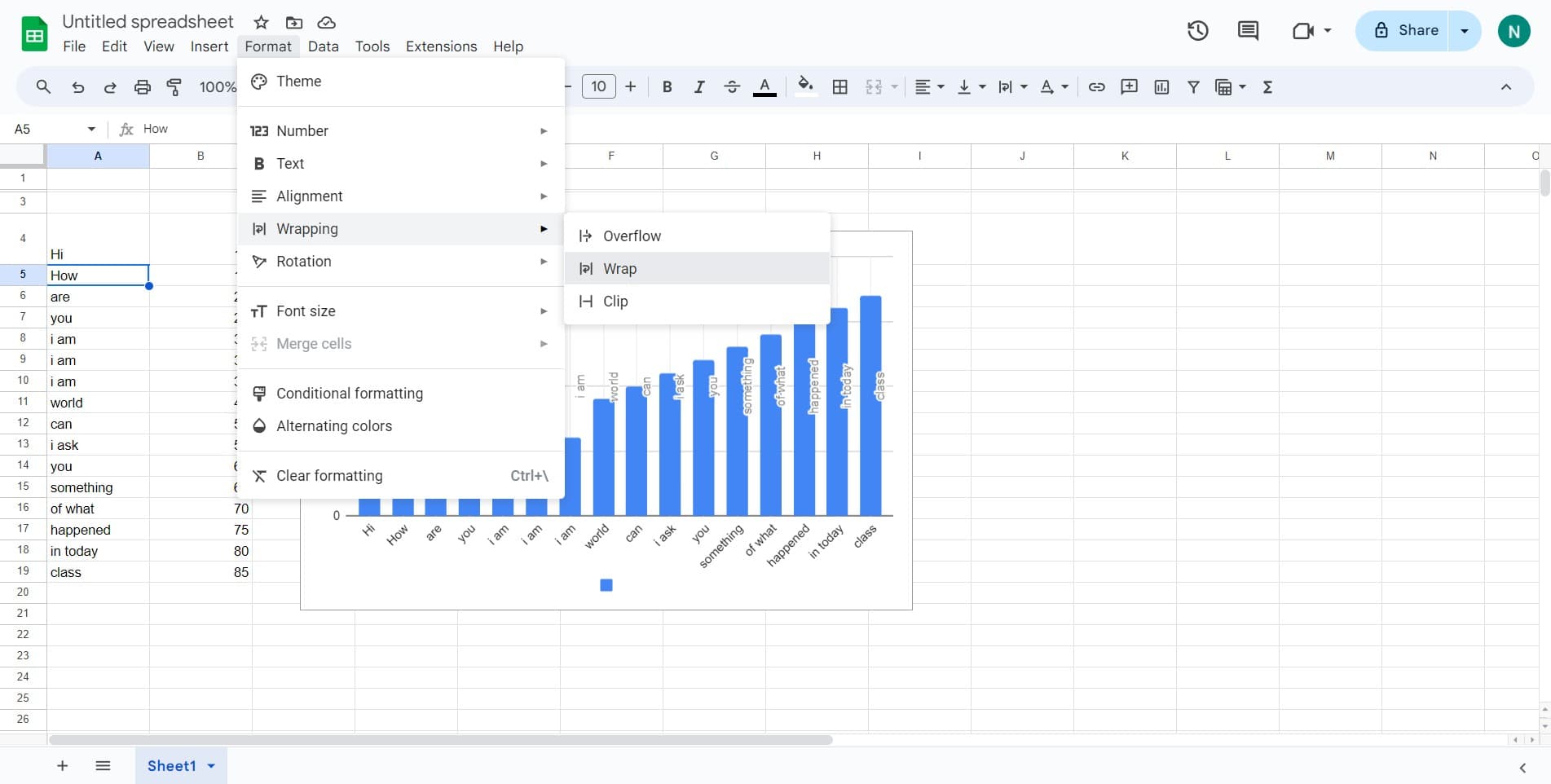This screenshot has width=1551, height=784.
Task: Toggle bold formatting
Action: pyautogui.click(x=667, y=87)
